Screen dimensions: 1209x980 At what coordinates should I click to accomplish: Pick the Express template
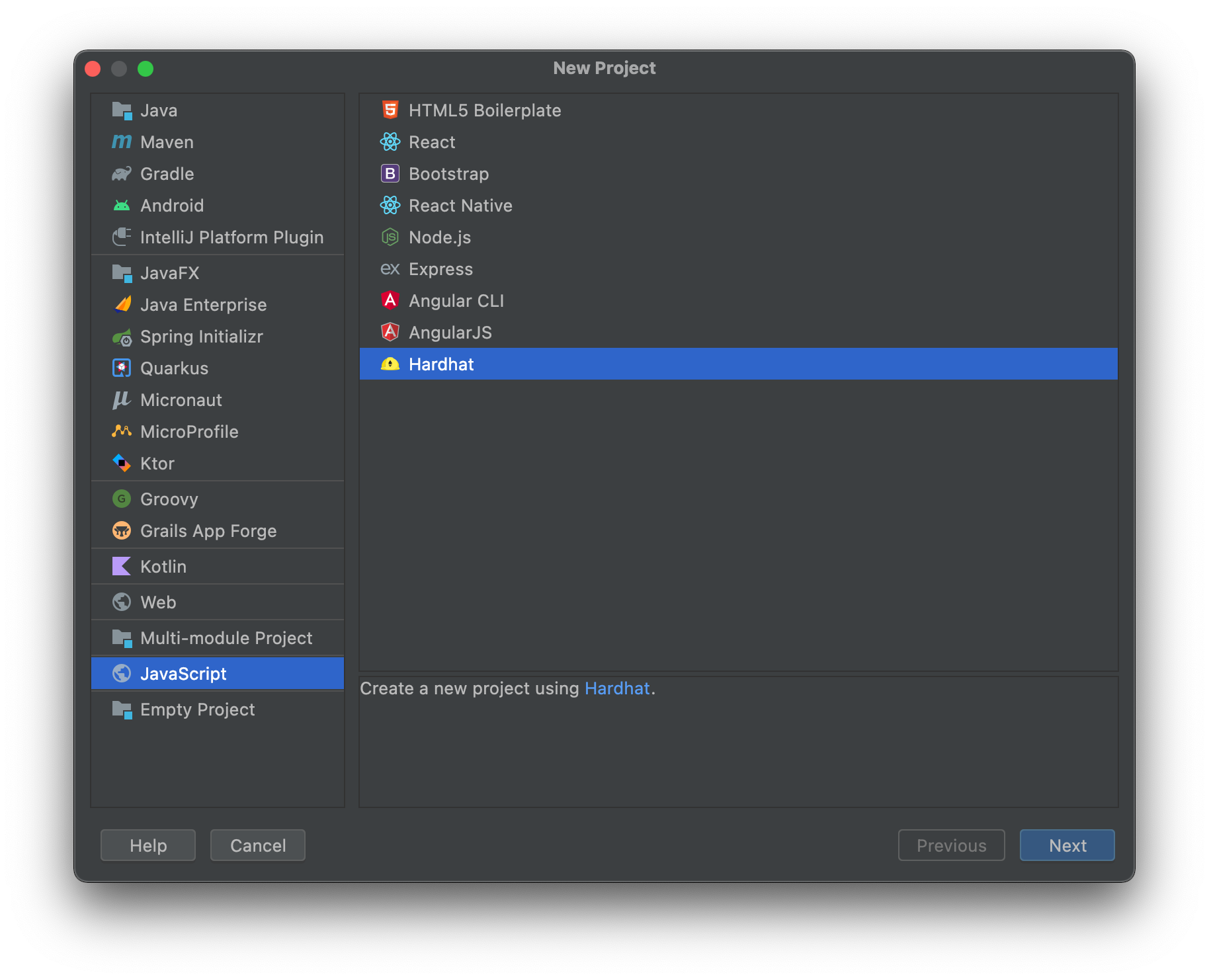739,269
